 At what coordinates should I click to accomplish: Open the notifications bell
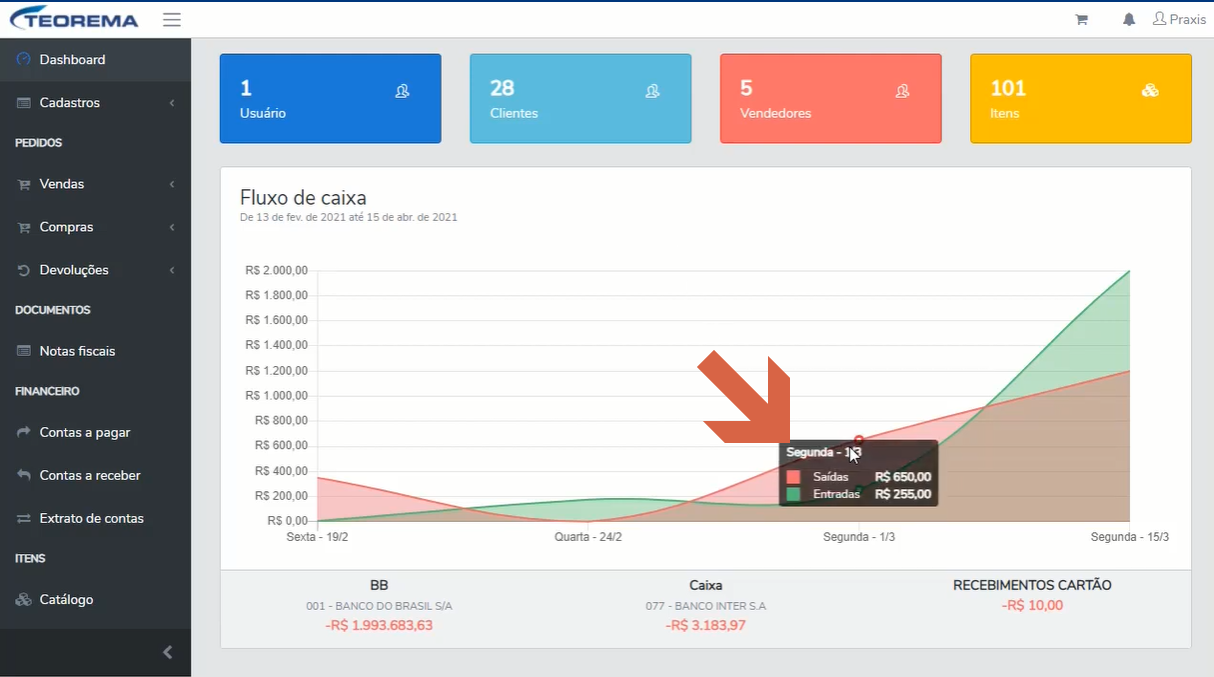point(1129,19)
